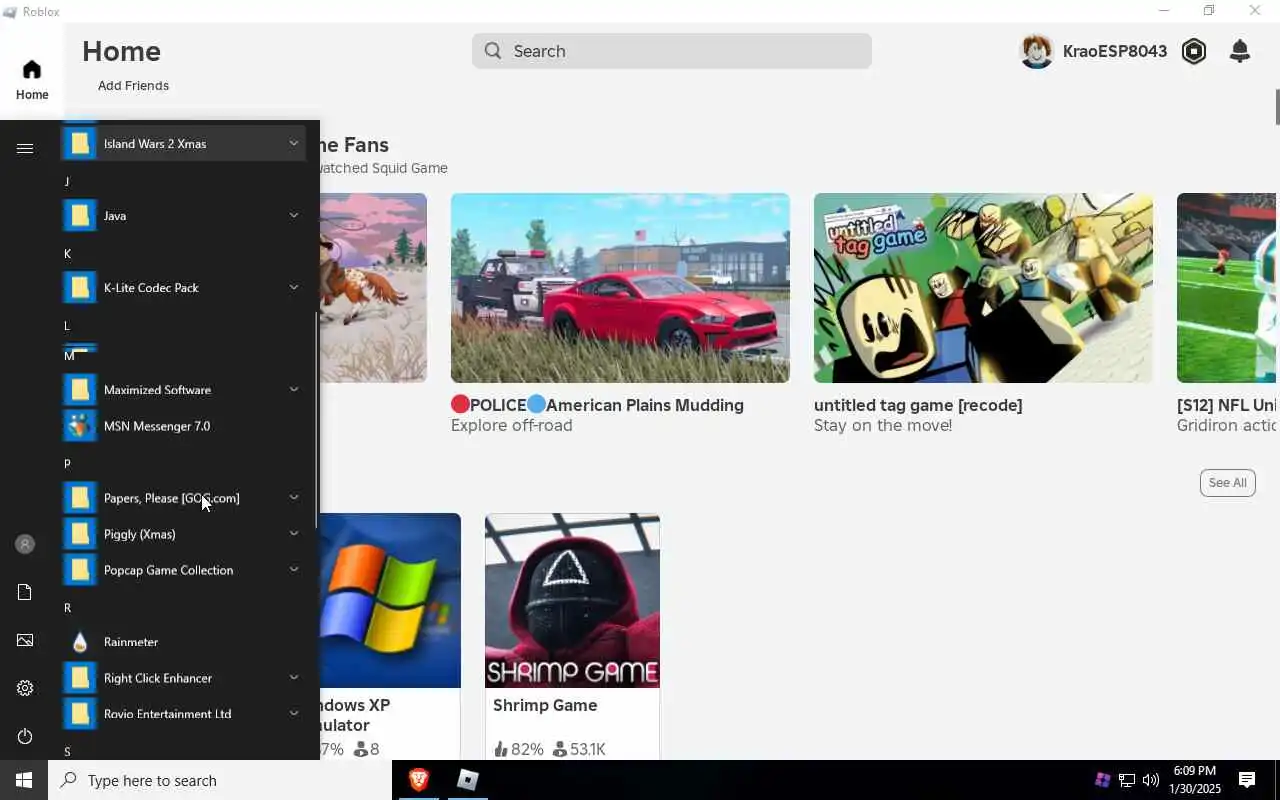Jump to the letter P header
Viewport: 1280px width, 800px height.
(67, 464)
